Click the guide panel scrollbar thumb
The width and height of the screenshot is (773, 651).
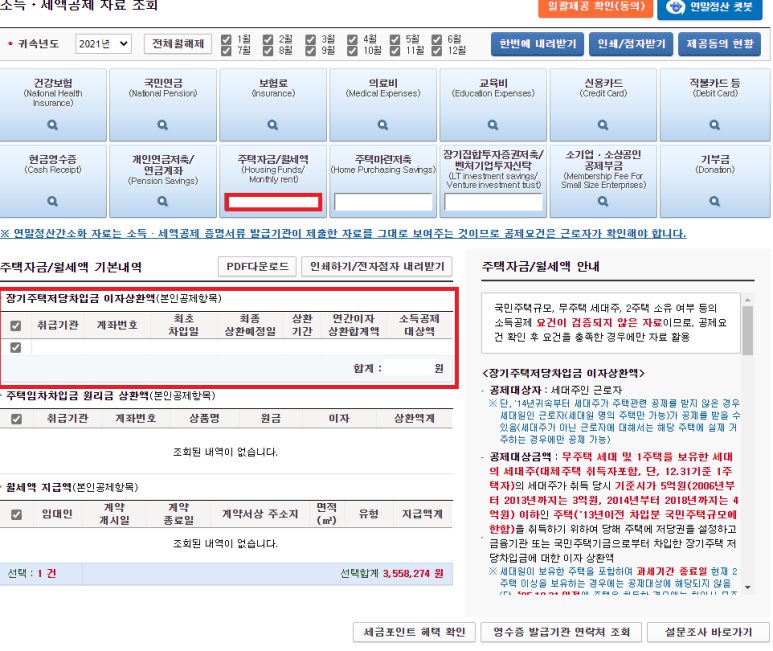747,330
